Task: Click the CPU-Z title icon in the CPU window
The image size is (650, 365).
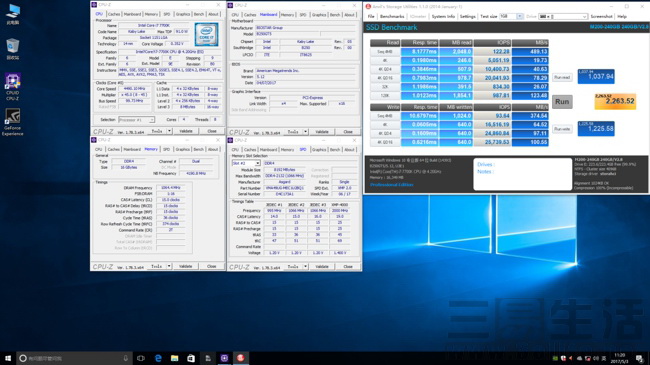Action: click(x=94, y=5)
